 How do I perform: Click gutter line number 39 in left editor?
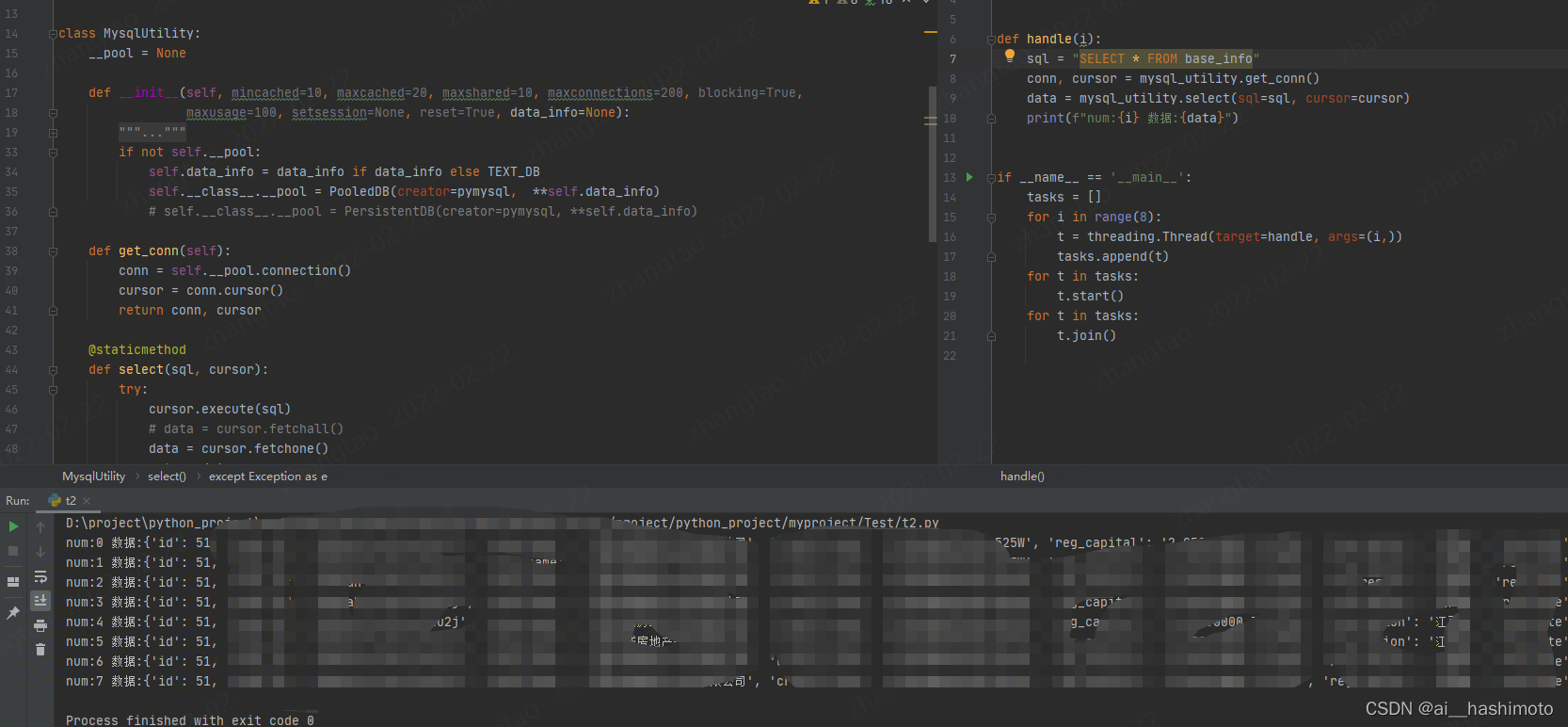pos(11,271)
